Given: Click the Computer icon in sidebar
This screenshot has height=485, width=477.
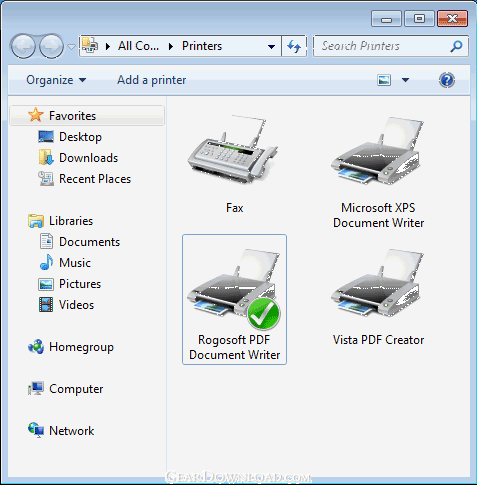Looking at the screenshot, I should coord(36,389).
